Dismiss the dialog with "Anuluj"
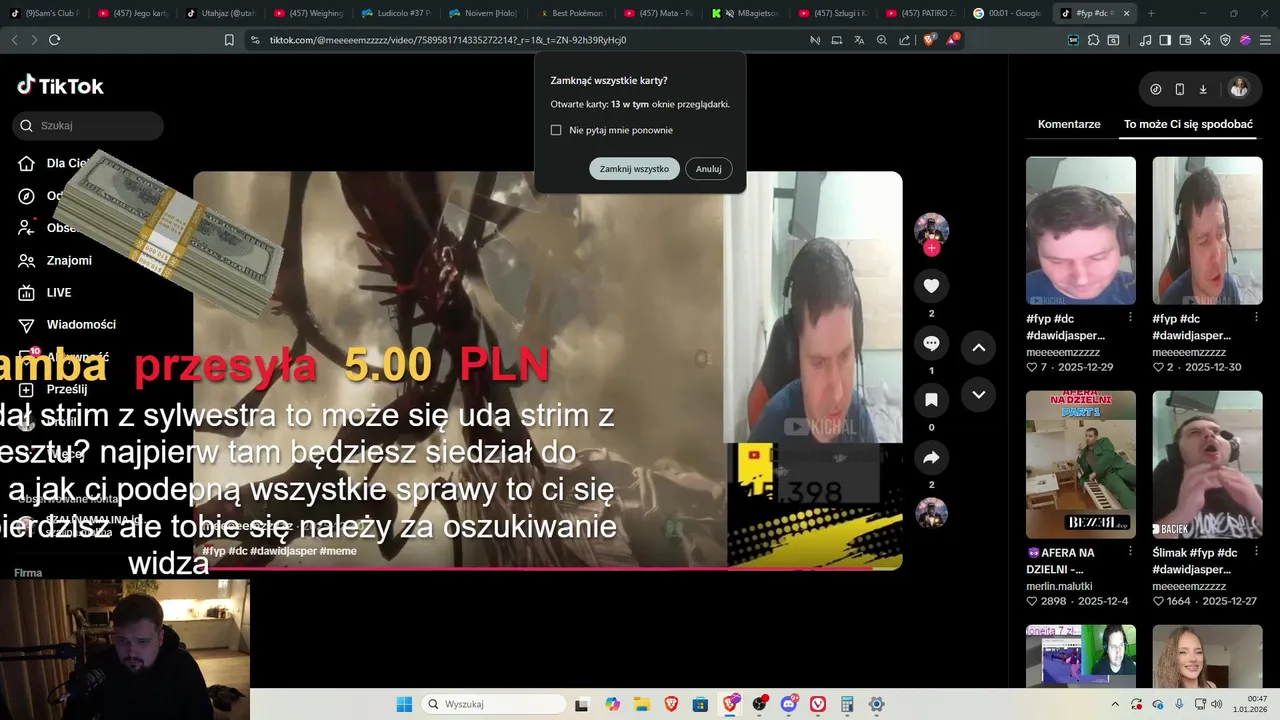The width and height of the screenshot is (1280, 720). point(709,169)
